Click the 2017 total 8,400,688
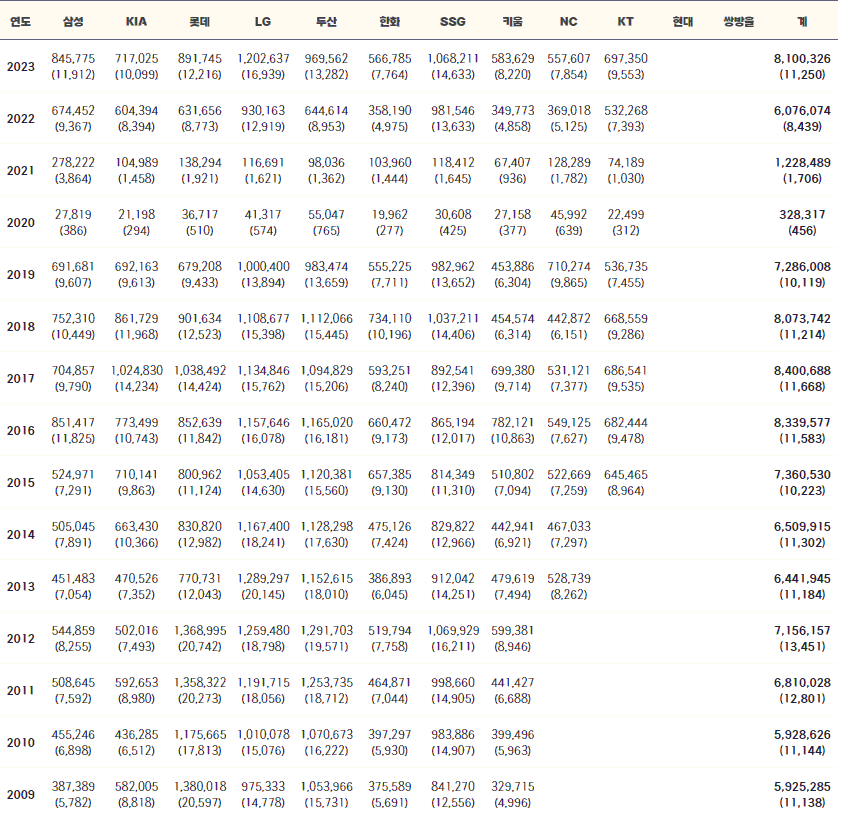 (x=802, y=371)
